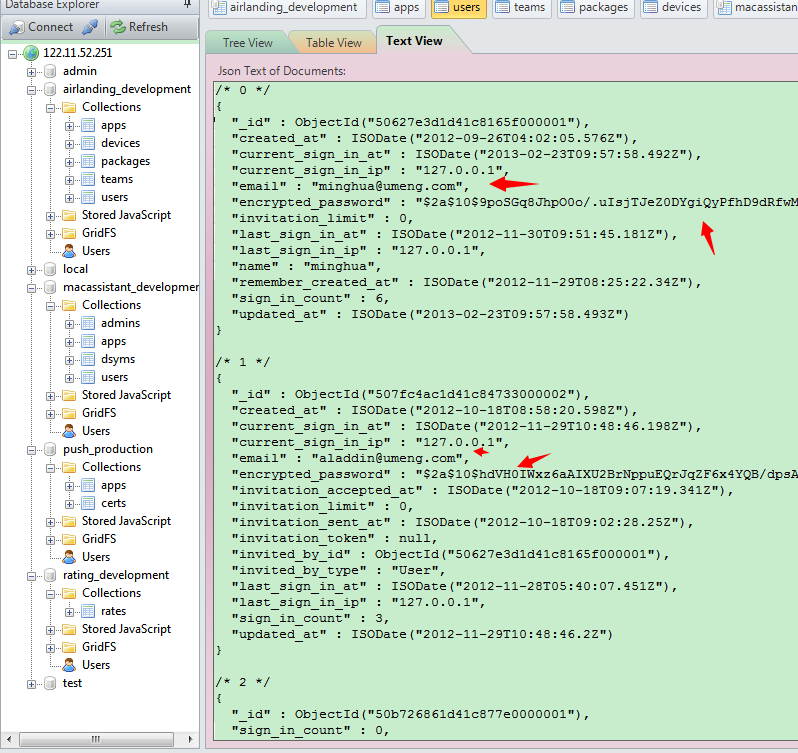Select Users person icon under push_production
798x753 pixels.
69,557
